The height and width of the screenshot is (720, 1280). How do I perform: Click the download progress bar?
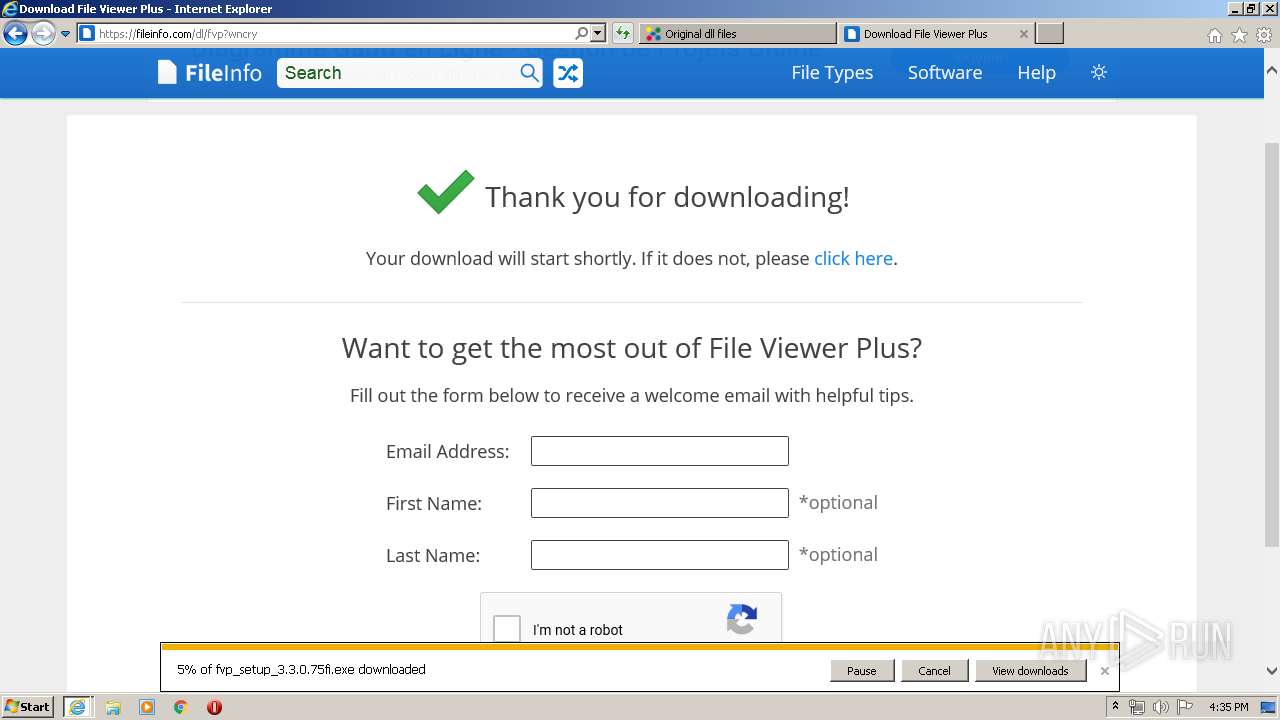pos(639,647)
